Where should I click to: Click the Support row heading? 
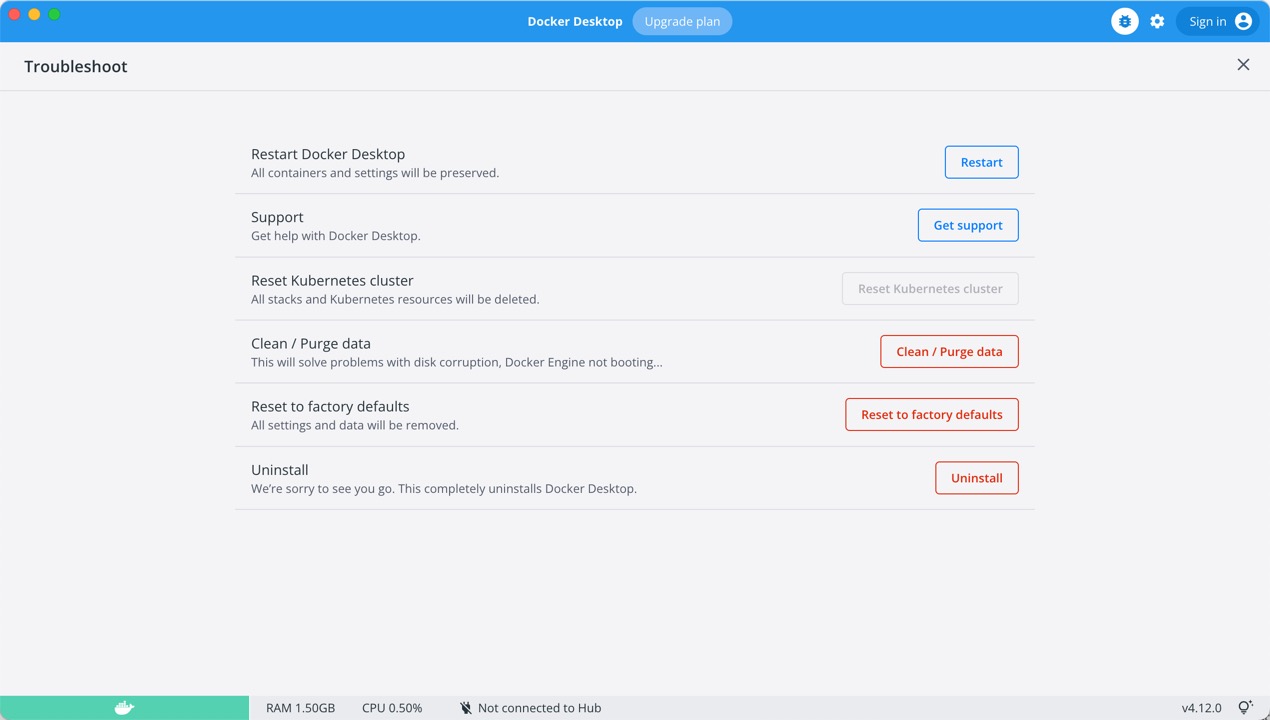point(277,217)
